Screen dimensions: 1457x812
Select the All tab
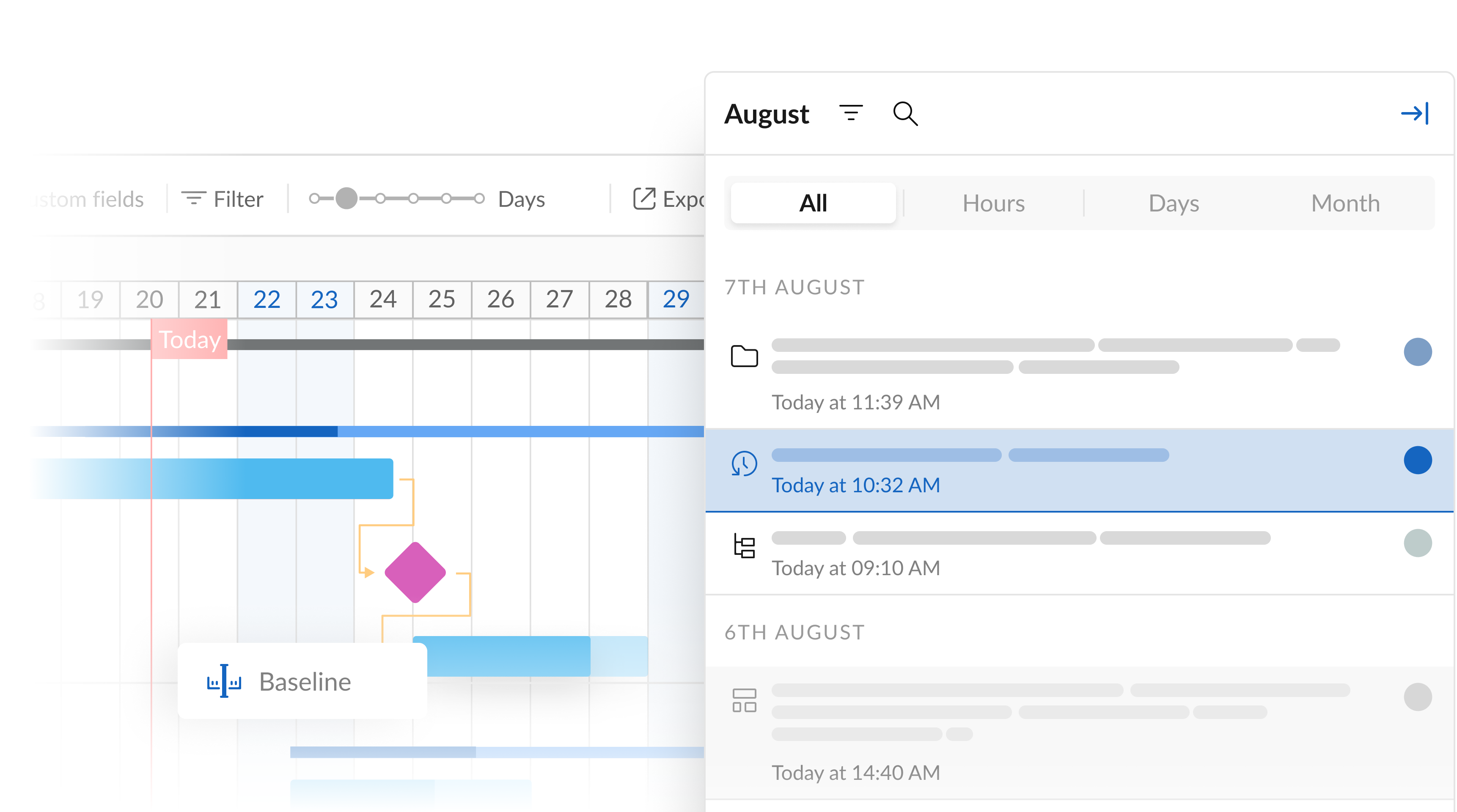(813, 203)
